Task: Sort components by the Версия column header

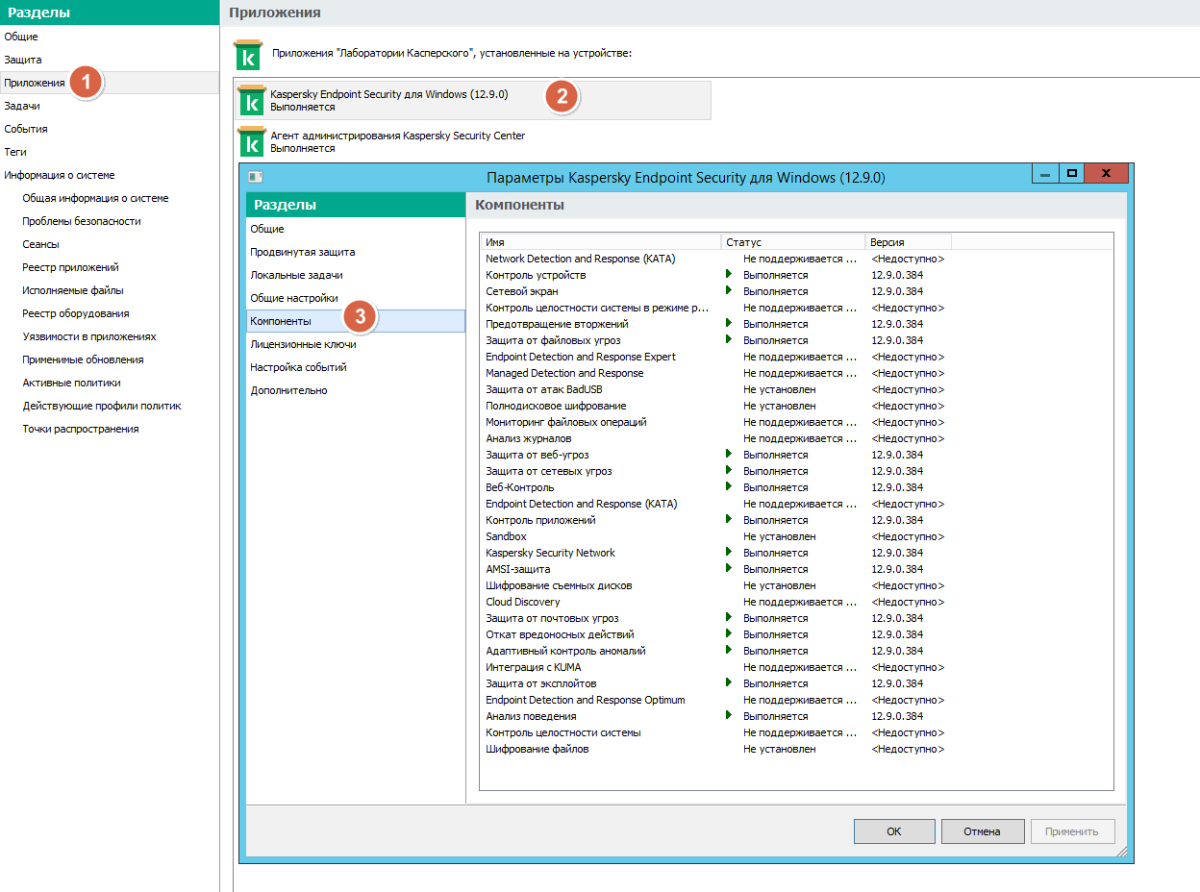Action: pyautogui.click(x=908, y=242)
